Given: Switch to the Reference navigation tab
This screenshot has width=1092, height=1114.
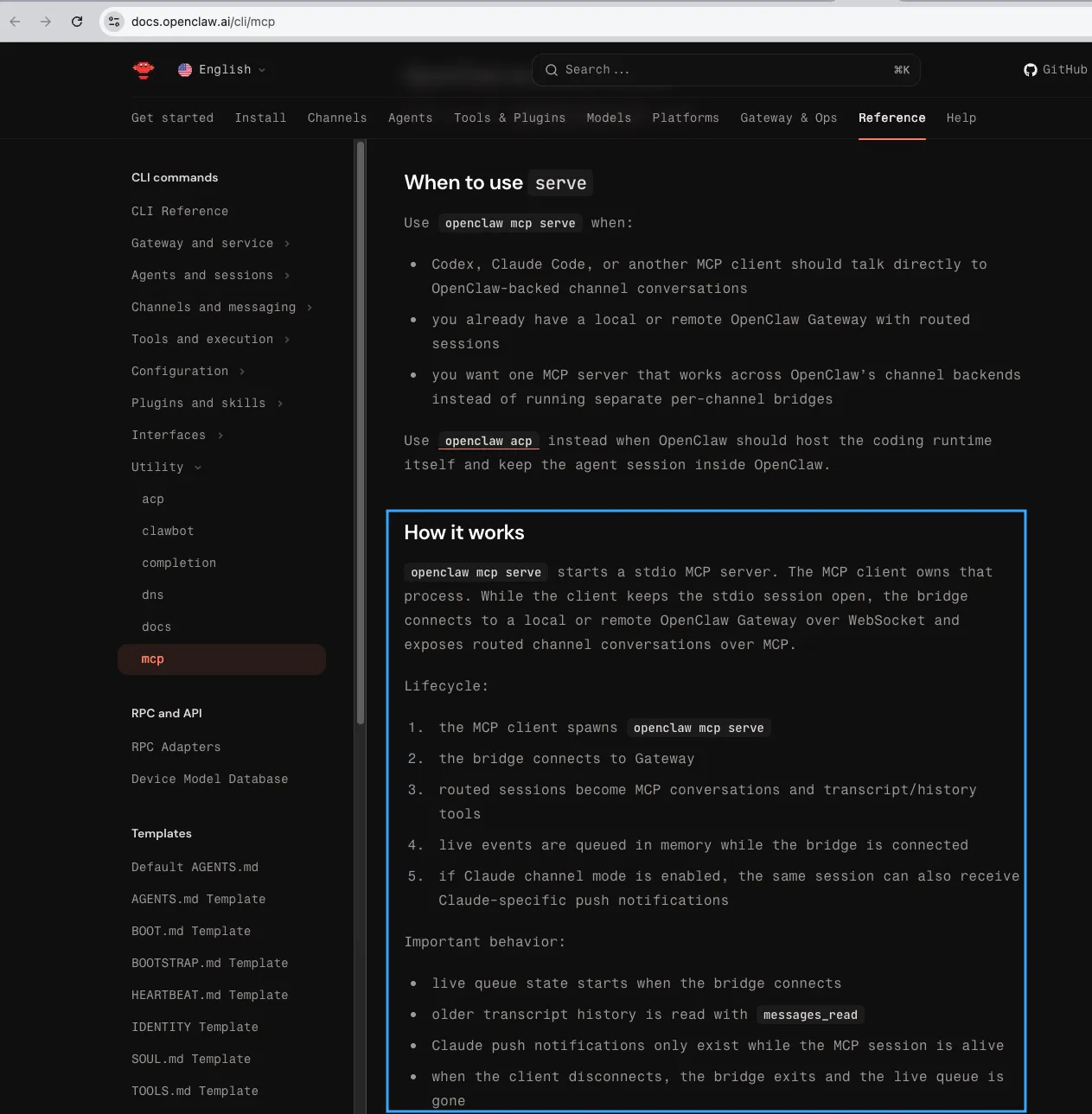Looking at the screenshot, I should click(891, 118).
